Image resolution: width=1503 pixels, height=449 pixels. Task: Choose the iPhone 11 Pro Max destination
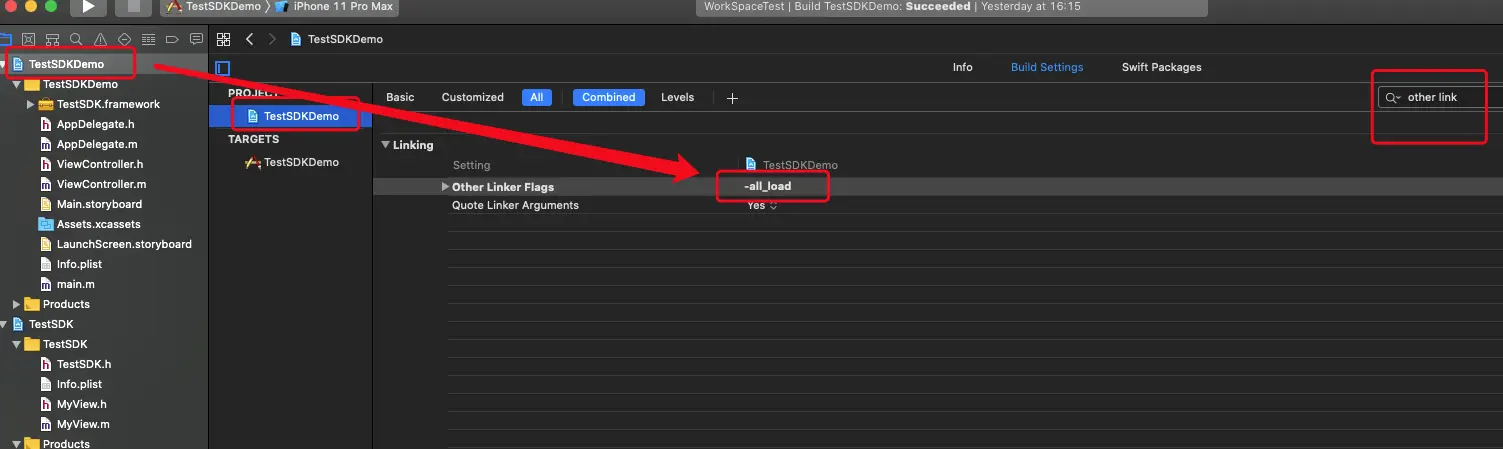pos(333,7)
